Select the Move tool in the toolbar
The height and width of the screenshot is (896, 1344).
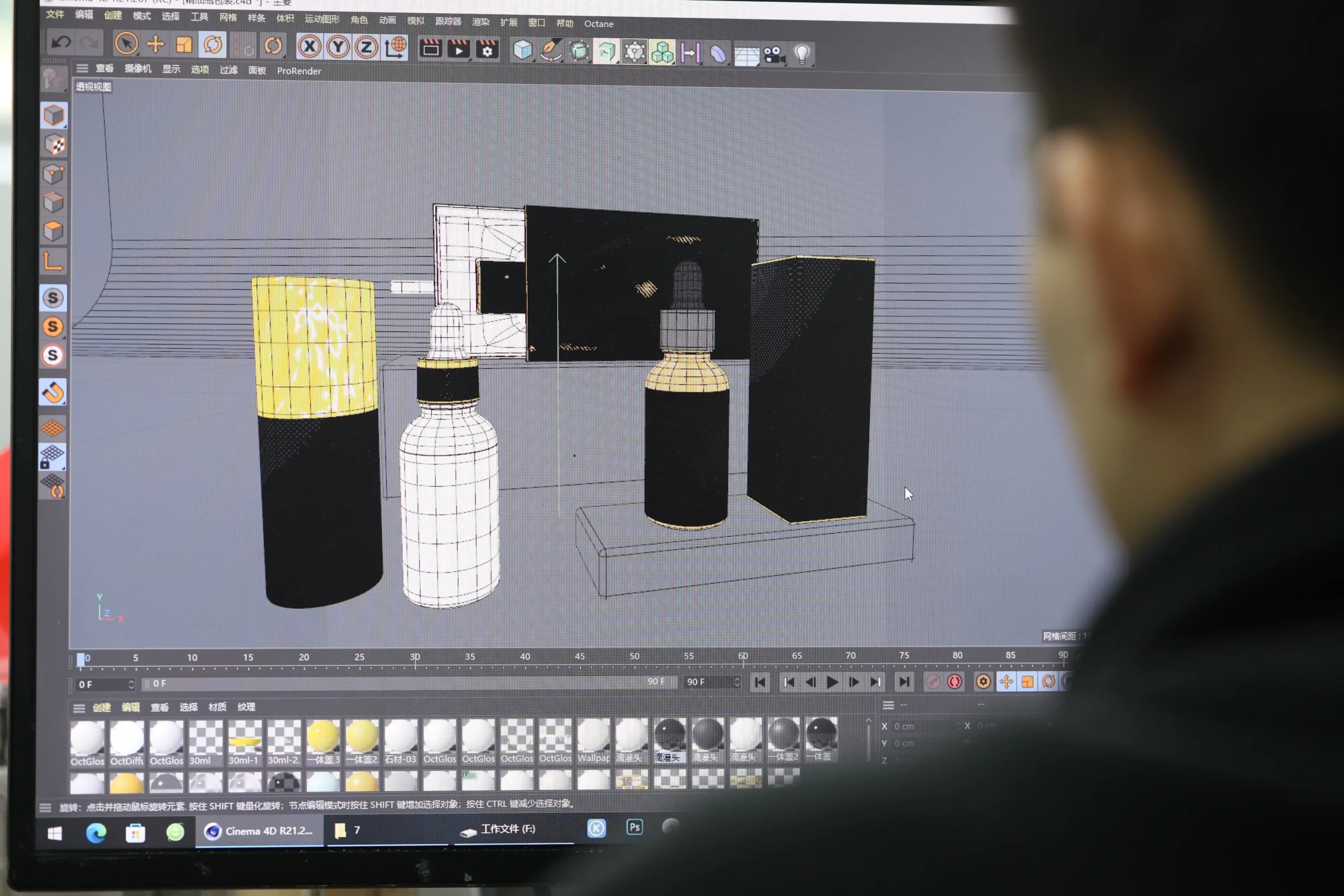click(x=155, y=45)
